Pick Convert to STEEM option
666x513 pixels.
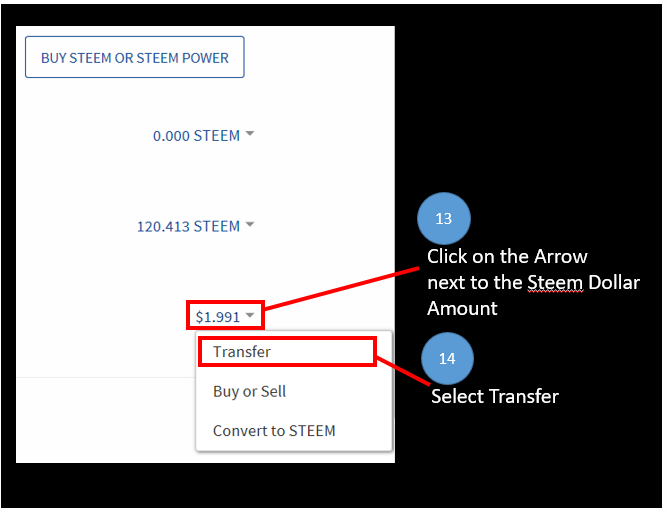click(x=274, y=431)
